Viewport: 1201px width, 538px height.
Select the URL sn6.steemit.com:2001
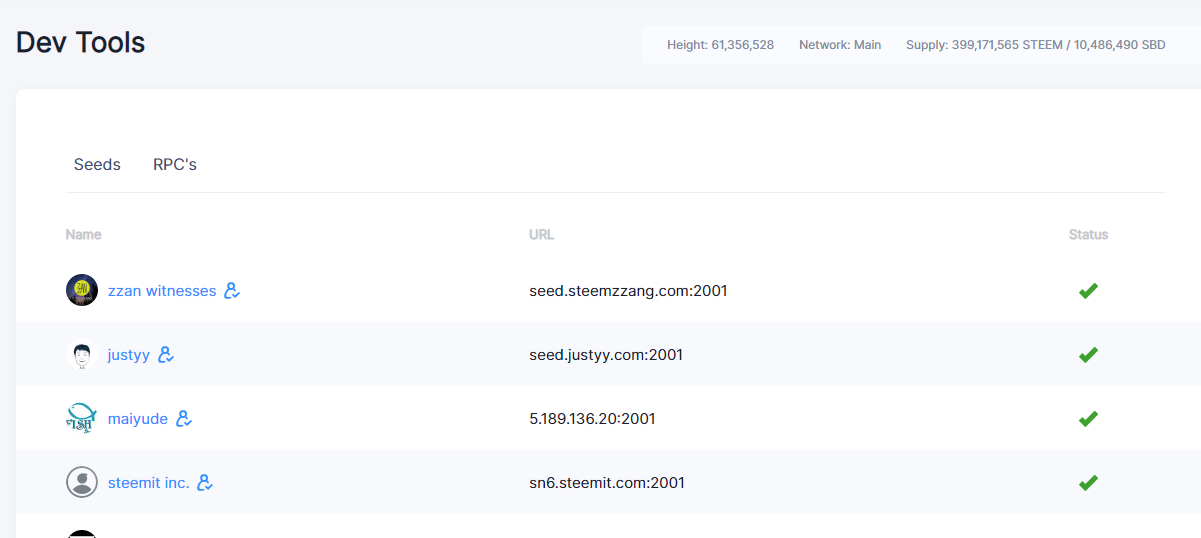(x=607, y=483)
